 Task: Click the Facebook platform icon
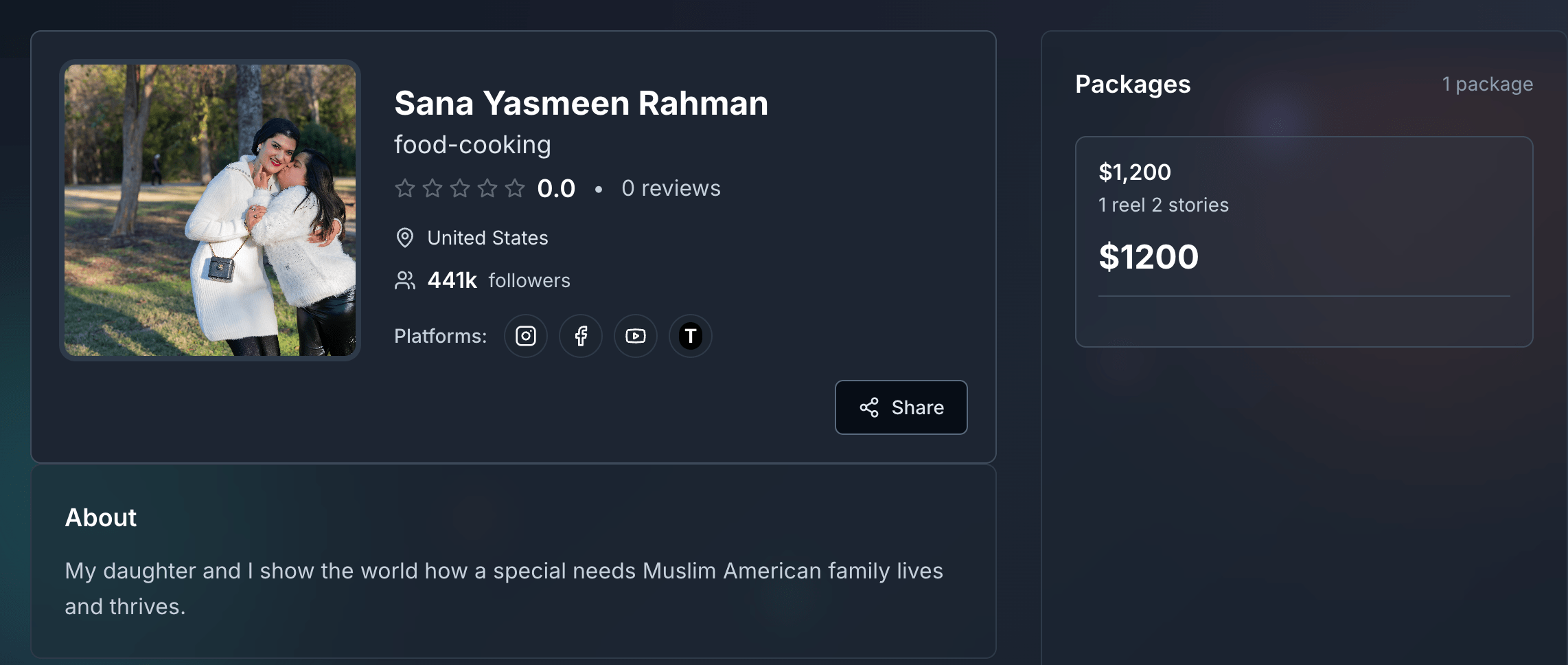click(x=581, y=336)
